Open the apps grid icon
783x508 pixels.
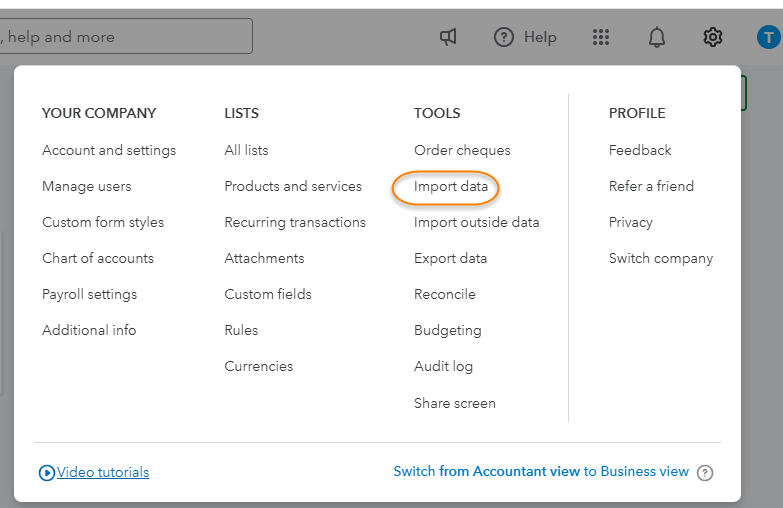(600, 37)
